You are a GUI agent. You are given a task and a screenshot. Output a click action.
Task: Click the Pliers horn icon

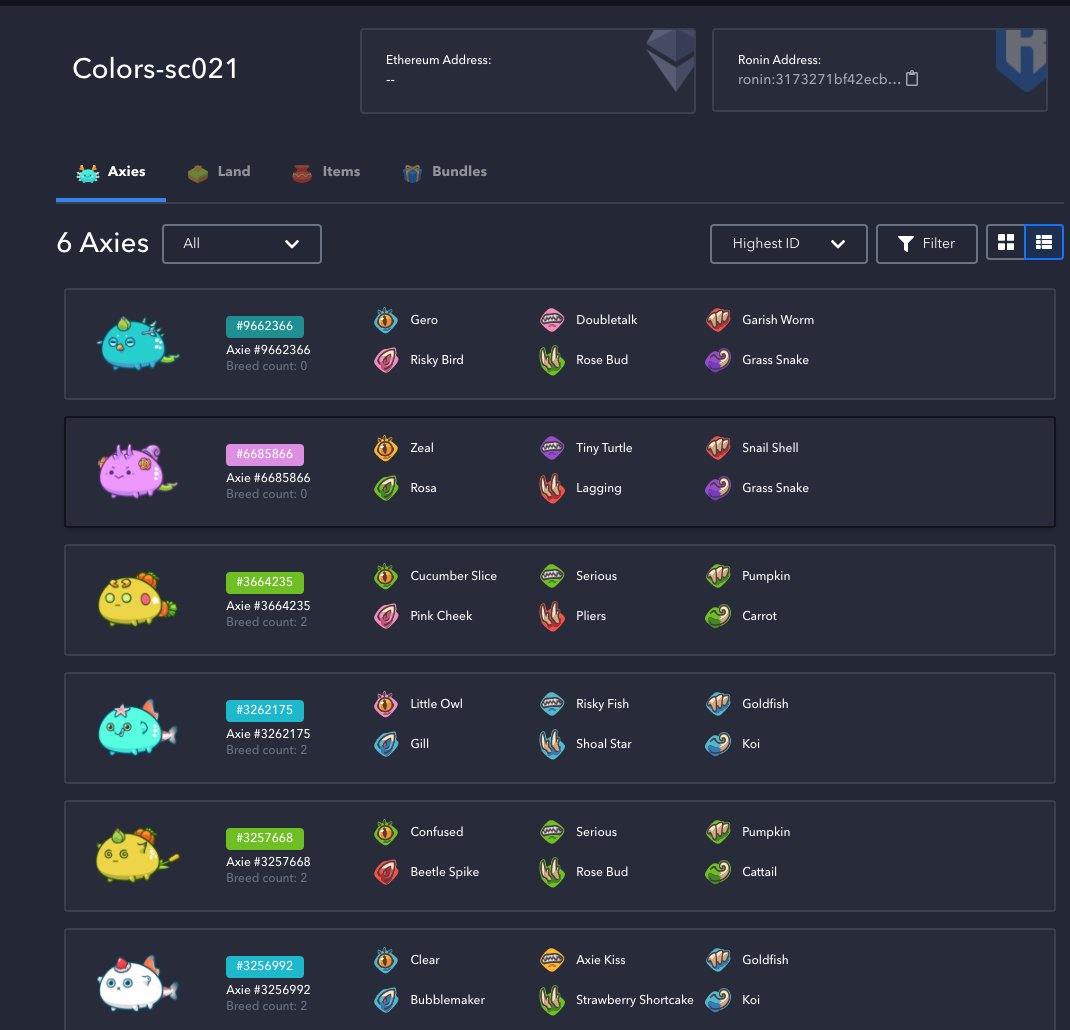[551, 616]
